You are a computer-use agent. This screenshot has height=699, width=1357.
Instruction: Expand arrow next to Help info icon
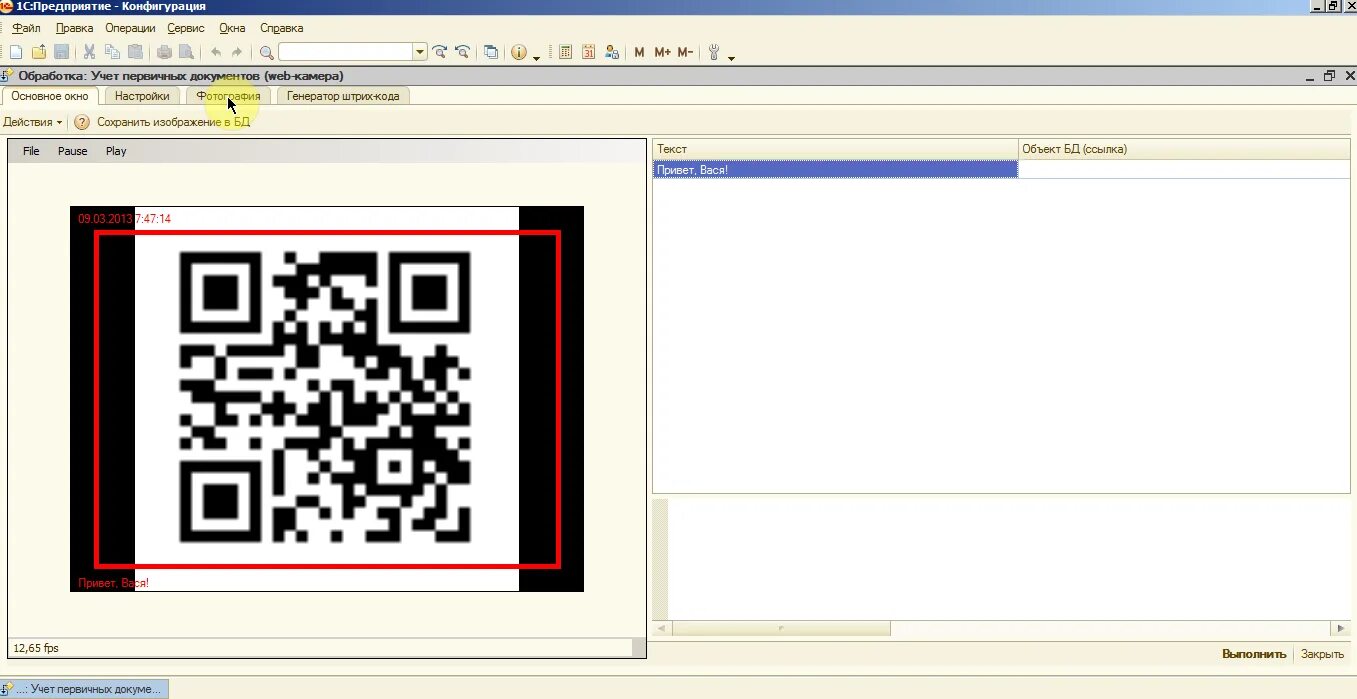pyautogui.click(x=536, y=56)
